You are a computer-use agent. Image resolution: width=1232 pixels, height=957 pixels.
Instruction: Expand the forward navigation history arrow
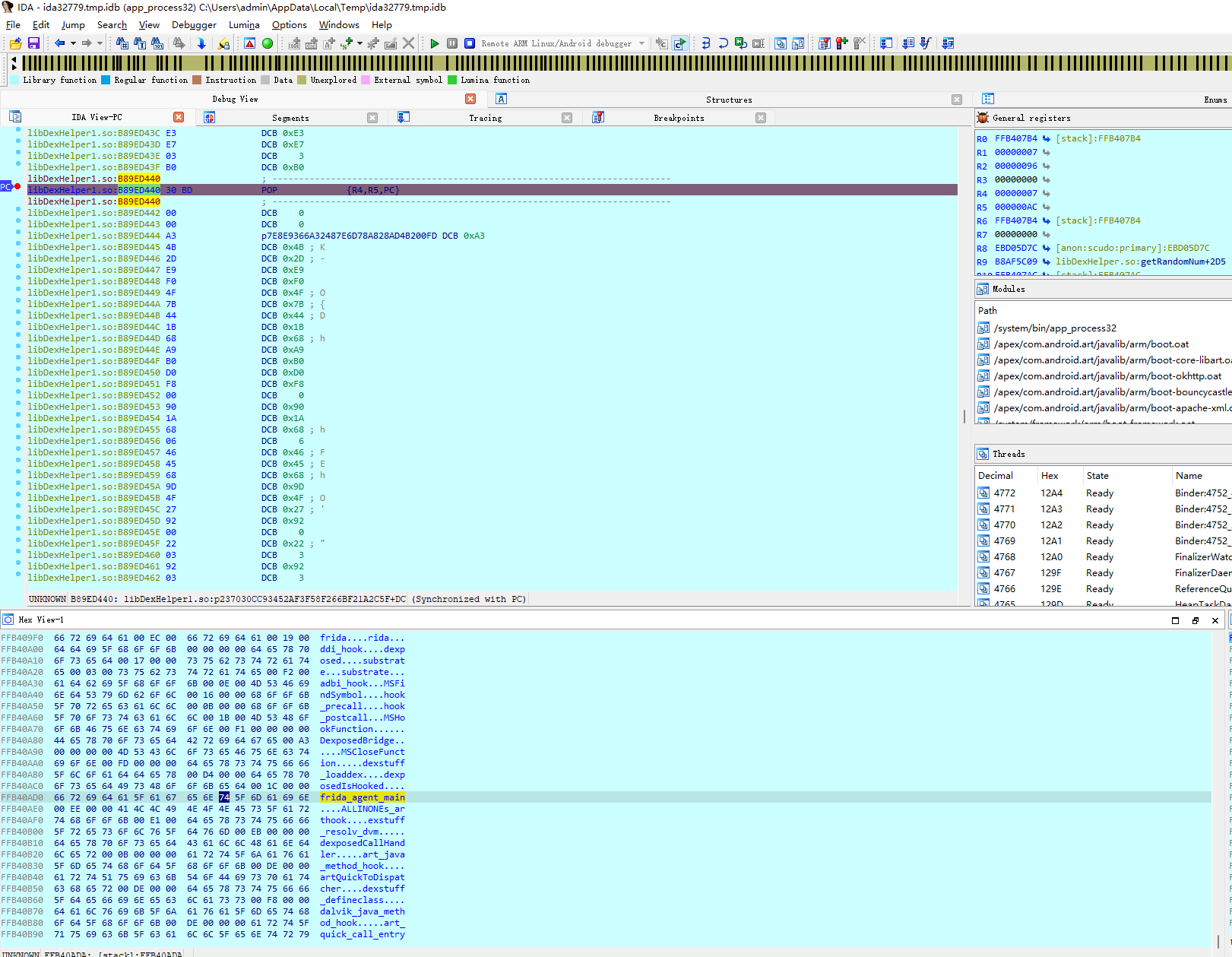pyautogui.click(x=100, y=43)
